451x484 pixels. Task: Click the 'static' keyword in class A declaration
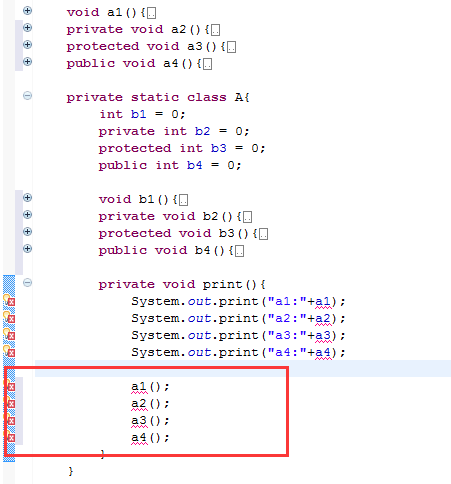click(x=155, y=97)
